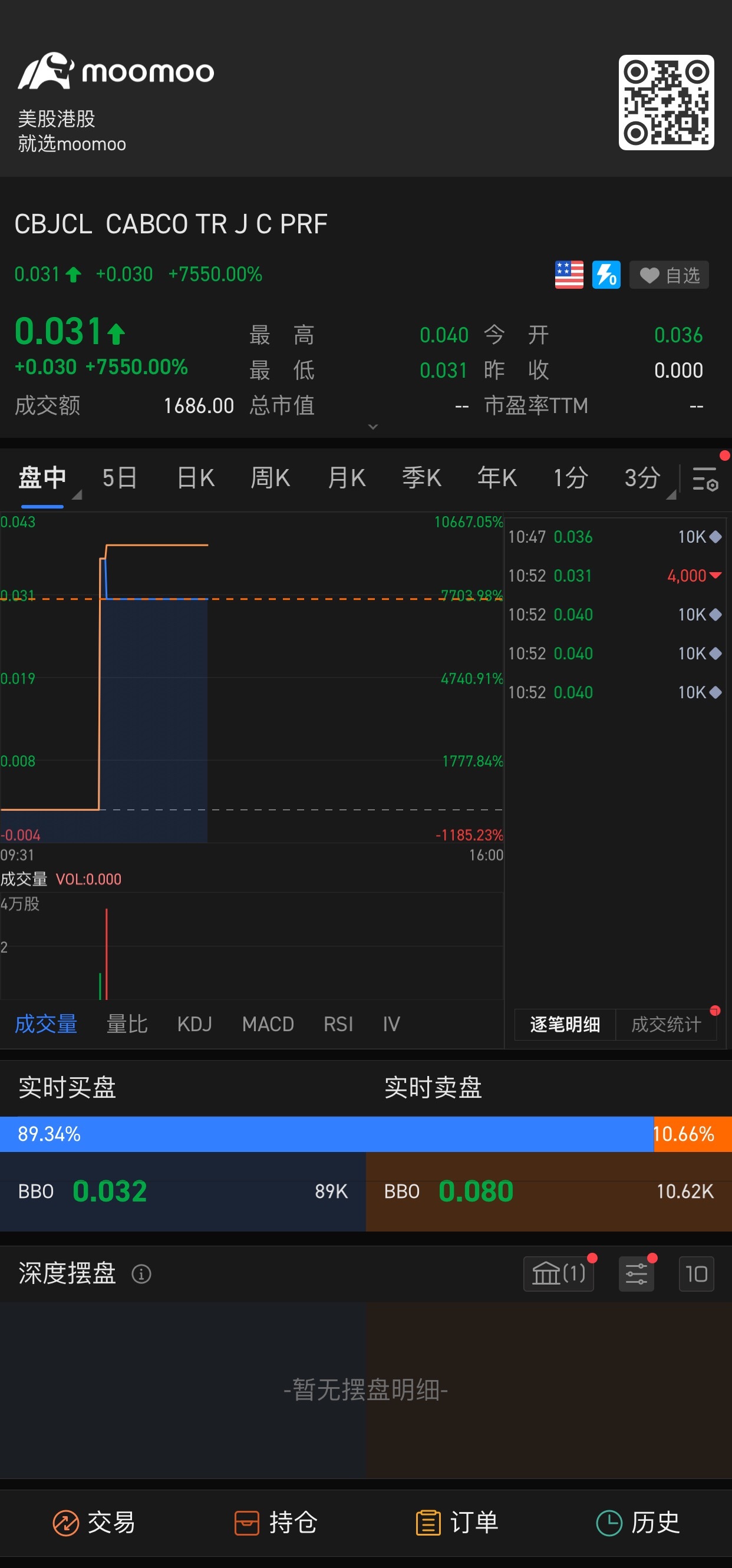Tap the 市盈率TTM field
The image size is (732, 1568).
pos(593,405)
